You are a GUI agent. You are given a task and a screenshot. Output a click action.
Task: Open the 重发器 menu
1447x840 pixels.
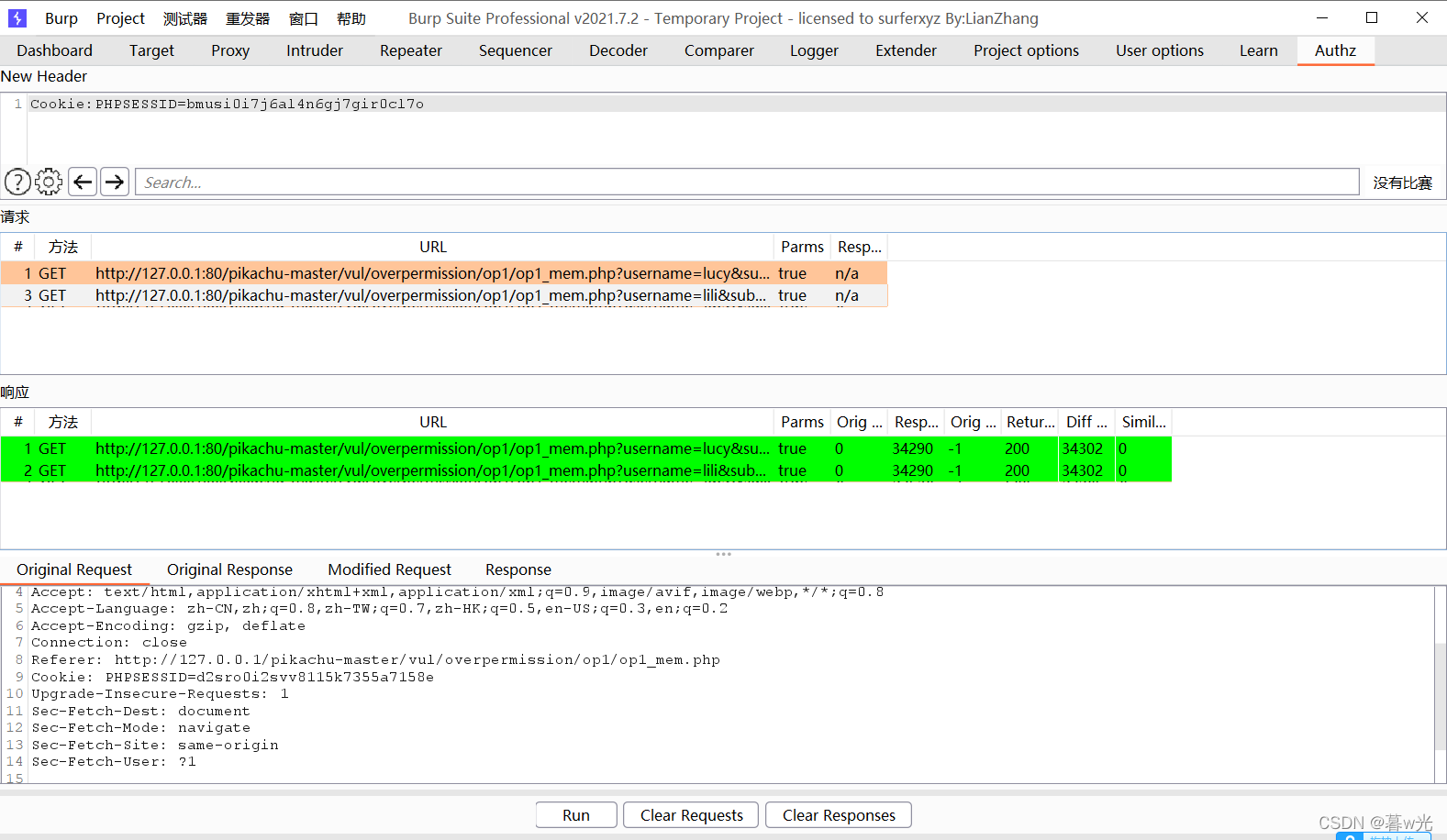(x=248, y=18)
